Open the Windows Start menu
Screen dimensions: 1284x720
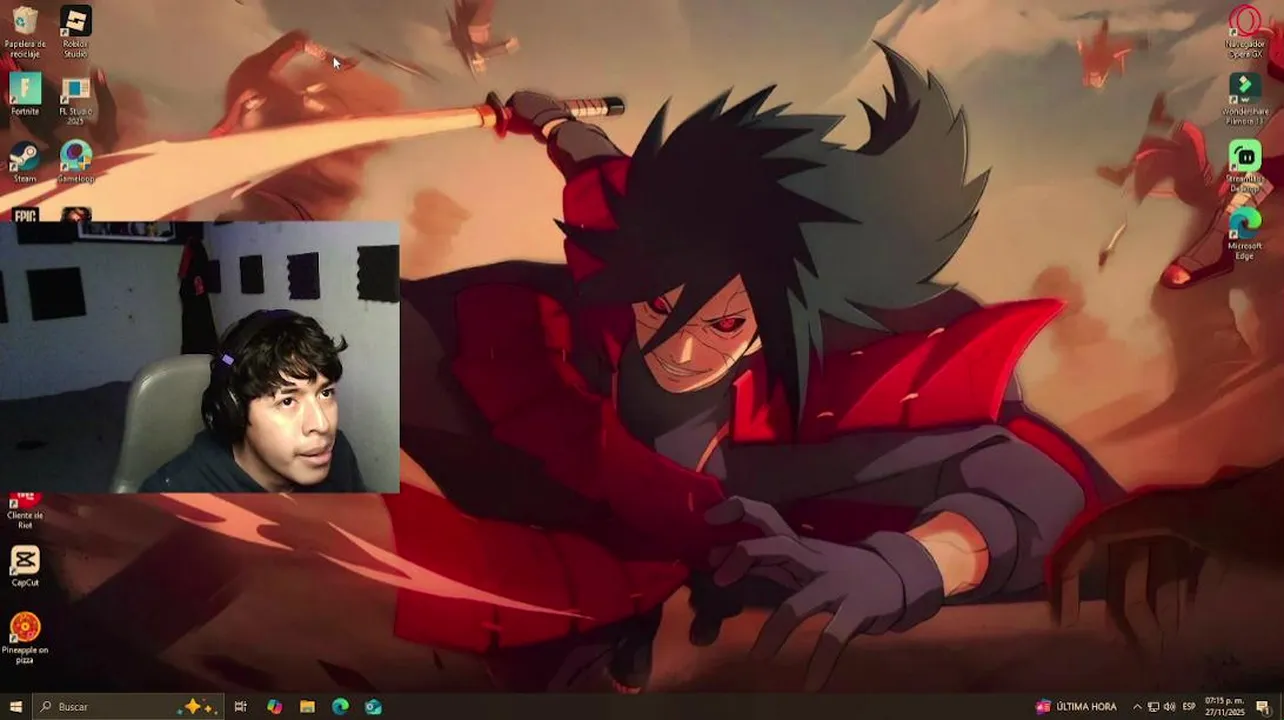[x=15, y=707]
